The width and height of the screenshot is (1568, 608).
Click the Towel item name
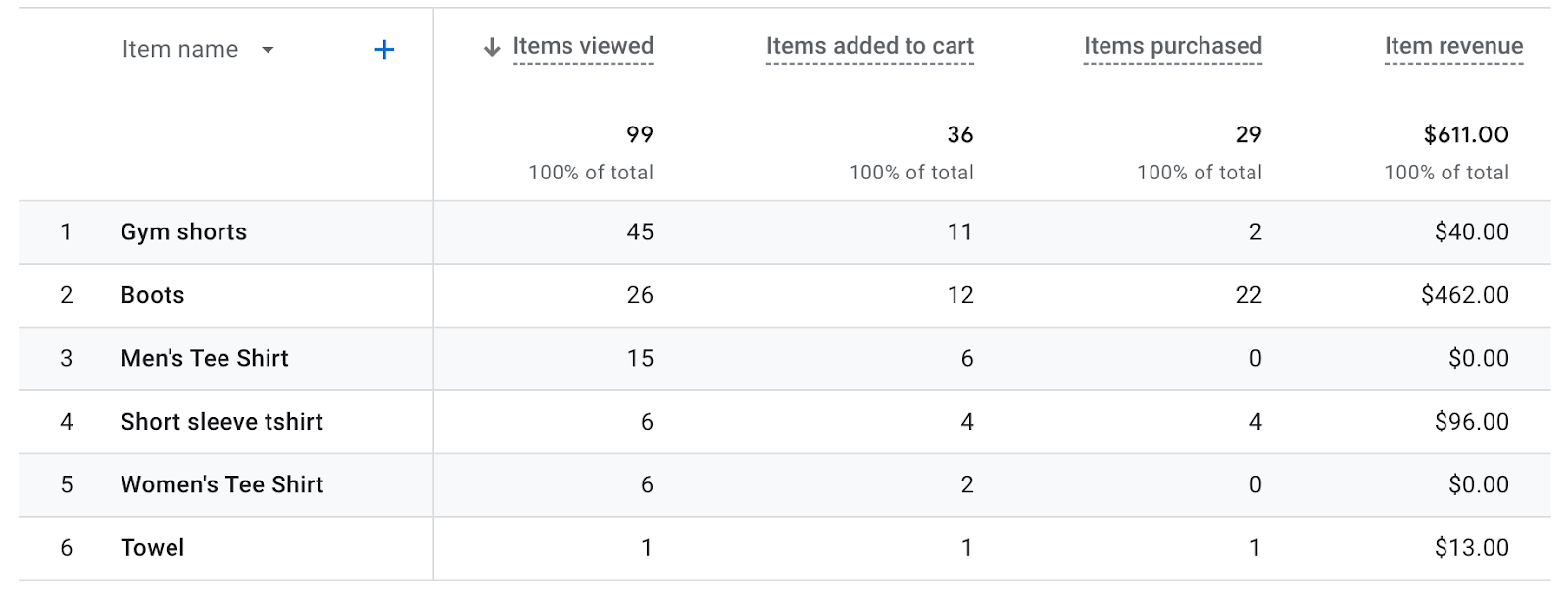pyautogui.click(x=152, y=548)
